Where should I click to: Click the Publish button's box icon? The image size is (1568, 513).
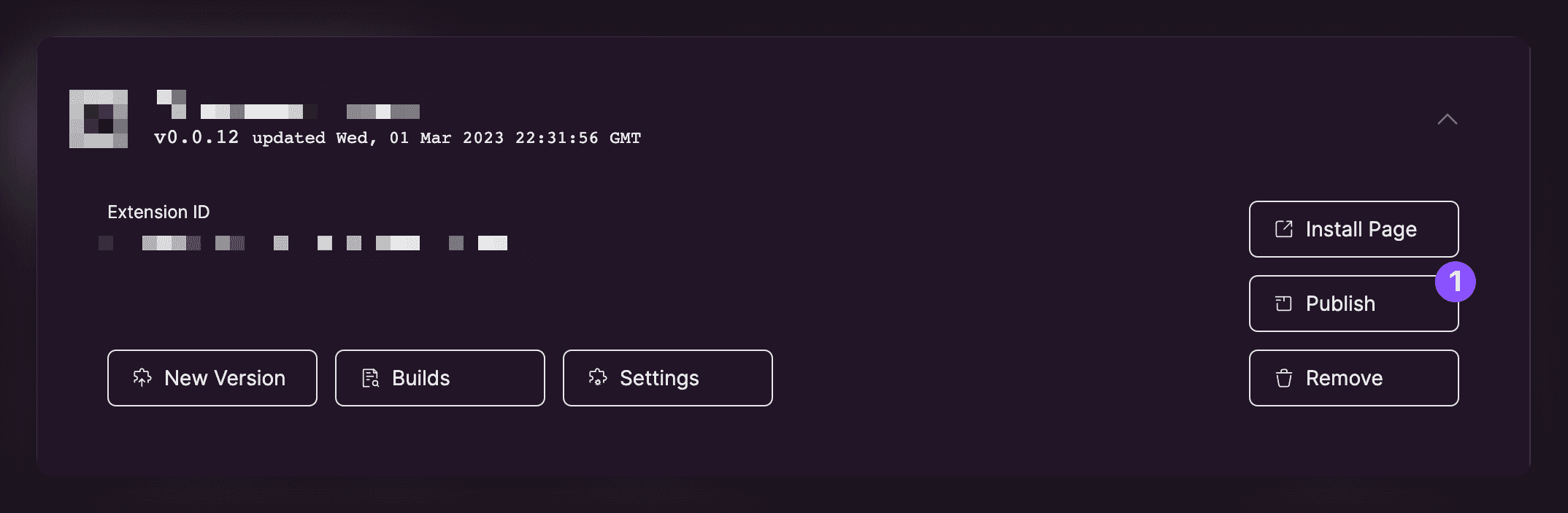point(1283,304)
